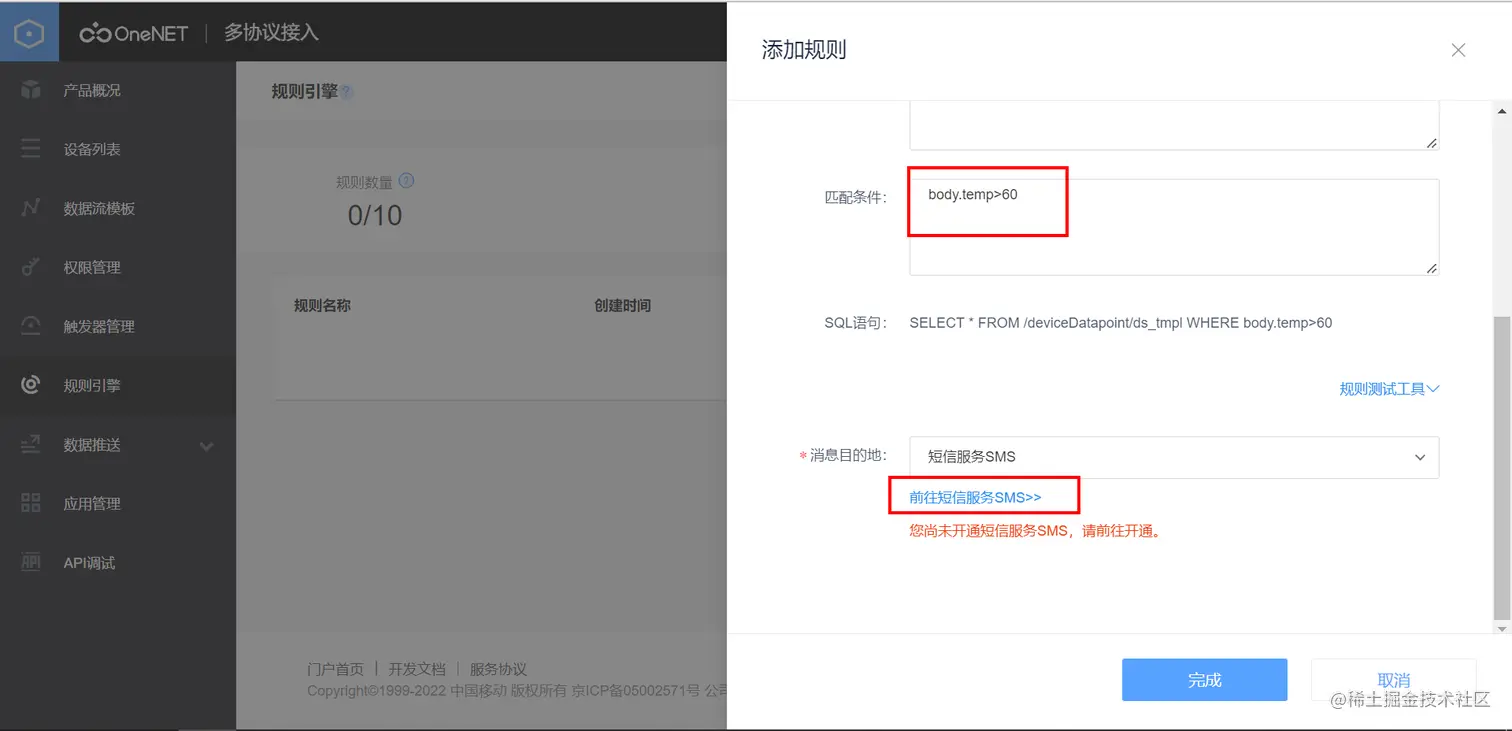This screenshot has height=731, width=1512.
Task: Open the 服务协议 footer link
Action: 498,669
